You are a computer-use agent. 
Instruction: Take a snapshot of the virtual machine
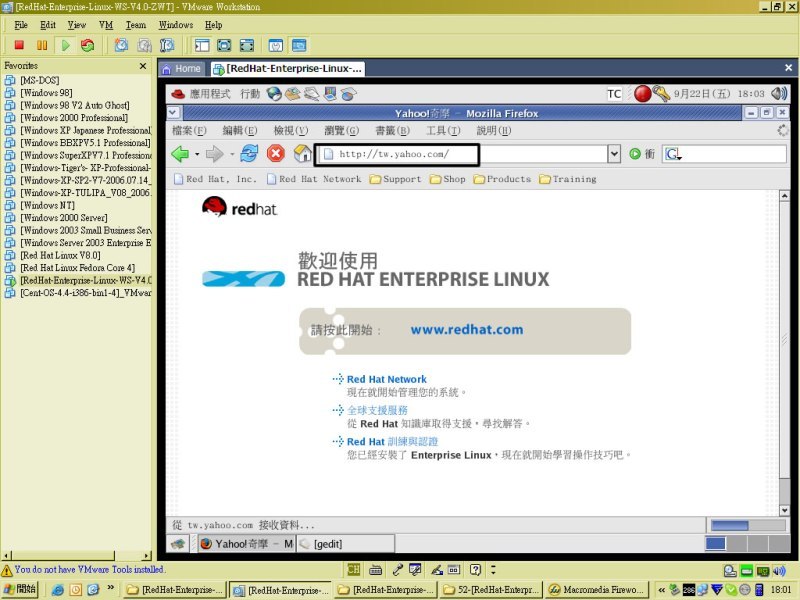(x=121, y=45)
